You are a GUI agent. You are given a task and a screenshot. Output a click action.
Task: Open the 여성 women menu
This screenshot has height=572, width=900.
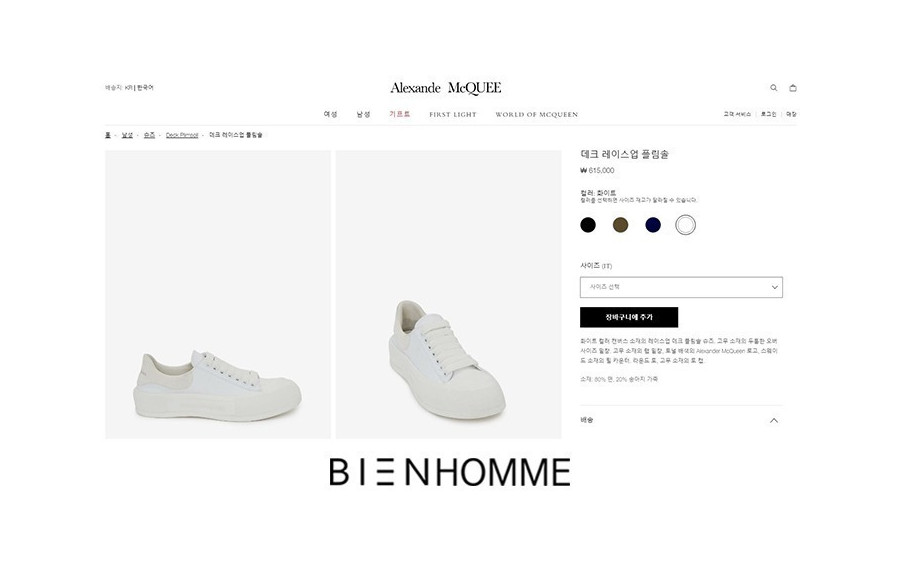pos(331,114)
